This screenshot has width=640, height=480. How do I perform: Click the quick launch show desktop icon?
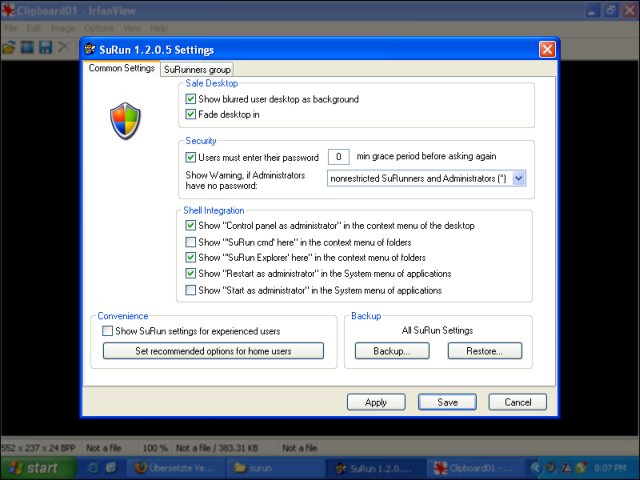(111, 468)
